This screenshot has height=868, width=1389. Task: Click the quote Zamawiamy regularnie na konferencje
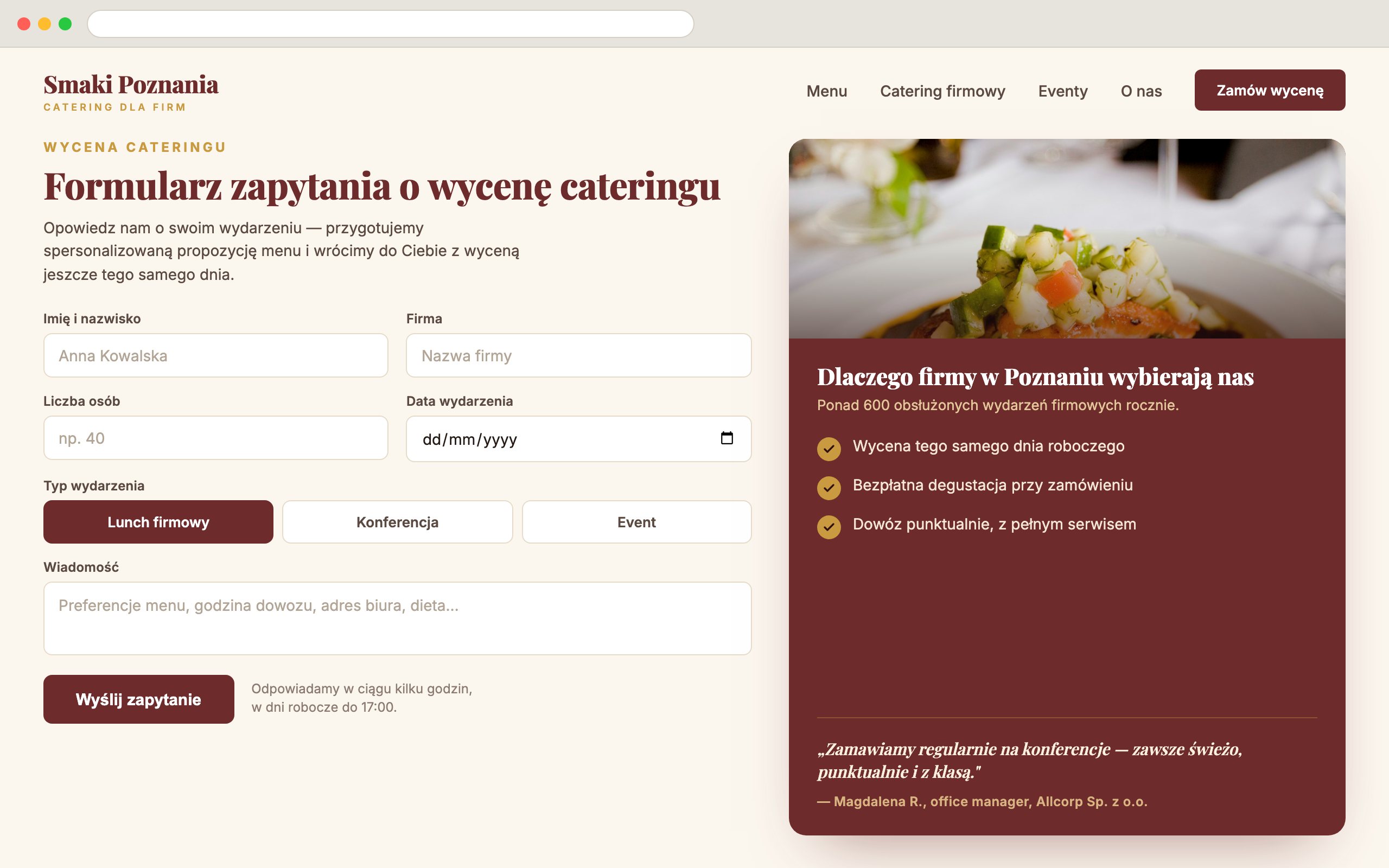tap(1030, 760)
